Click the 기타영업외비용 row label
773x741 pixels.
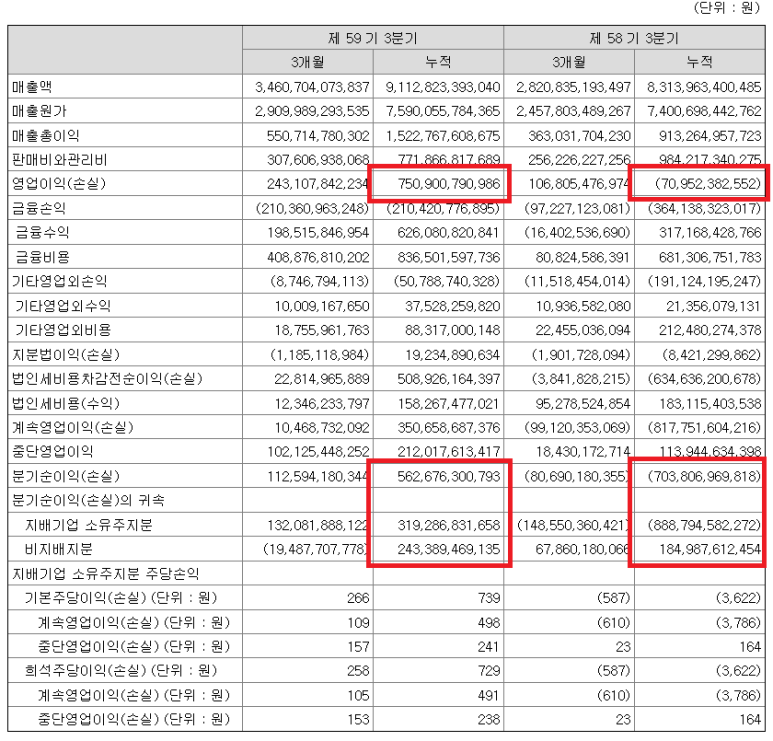tap(63, 330)
